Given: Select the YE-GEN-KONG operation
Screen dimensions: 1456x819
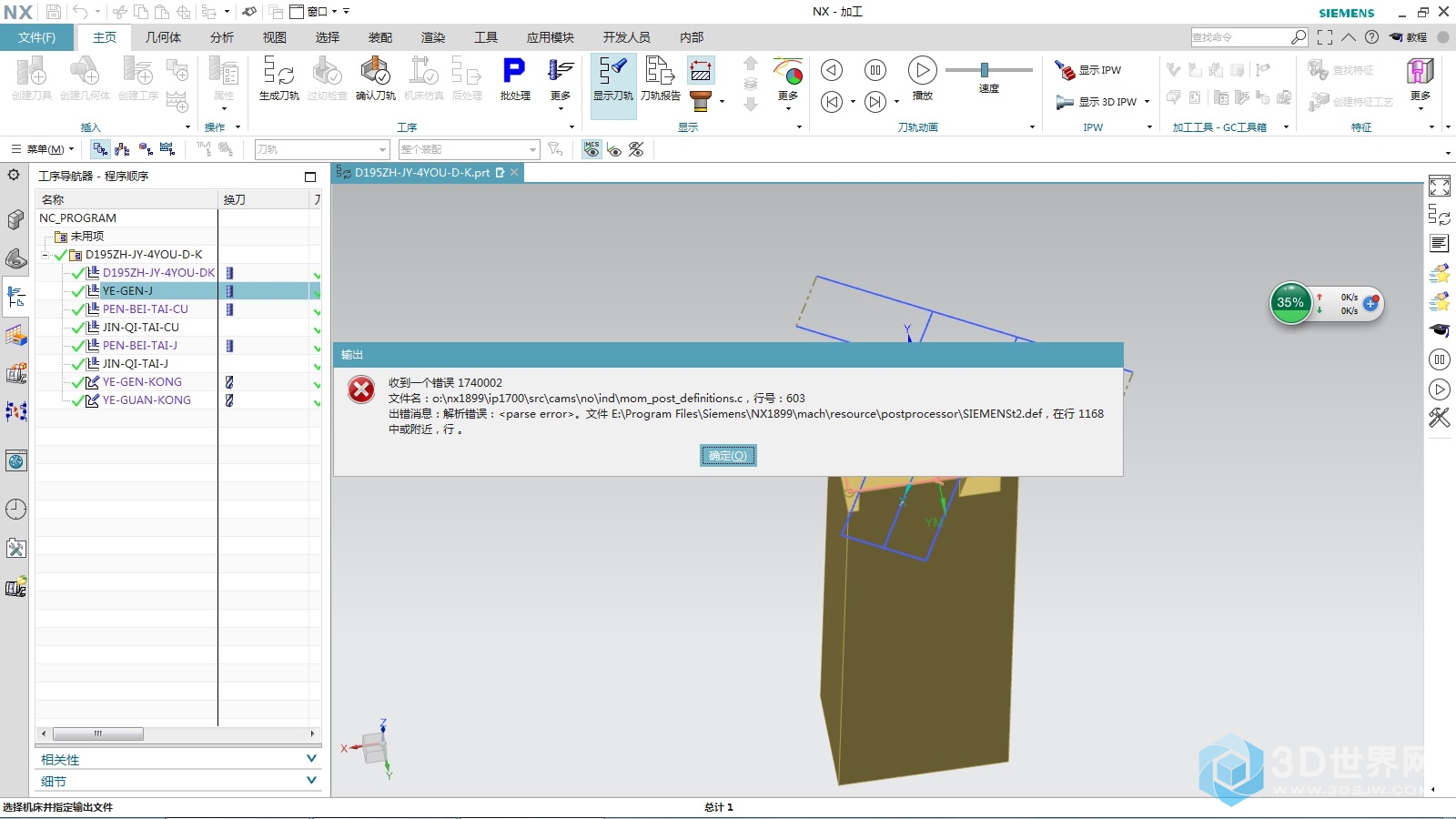Looking at the screenshot, I should 142,382.
